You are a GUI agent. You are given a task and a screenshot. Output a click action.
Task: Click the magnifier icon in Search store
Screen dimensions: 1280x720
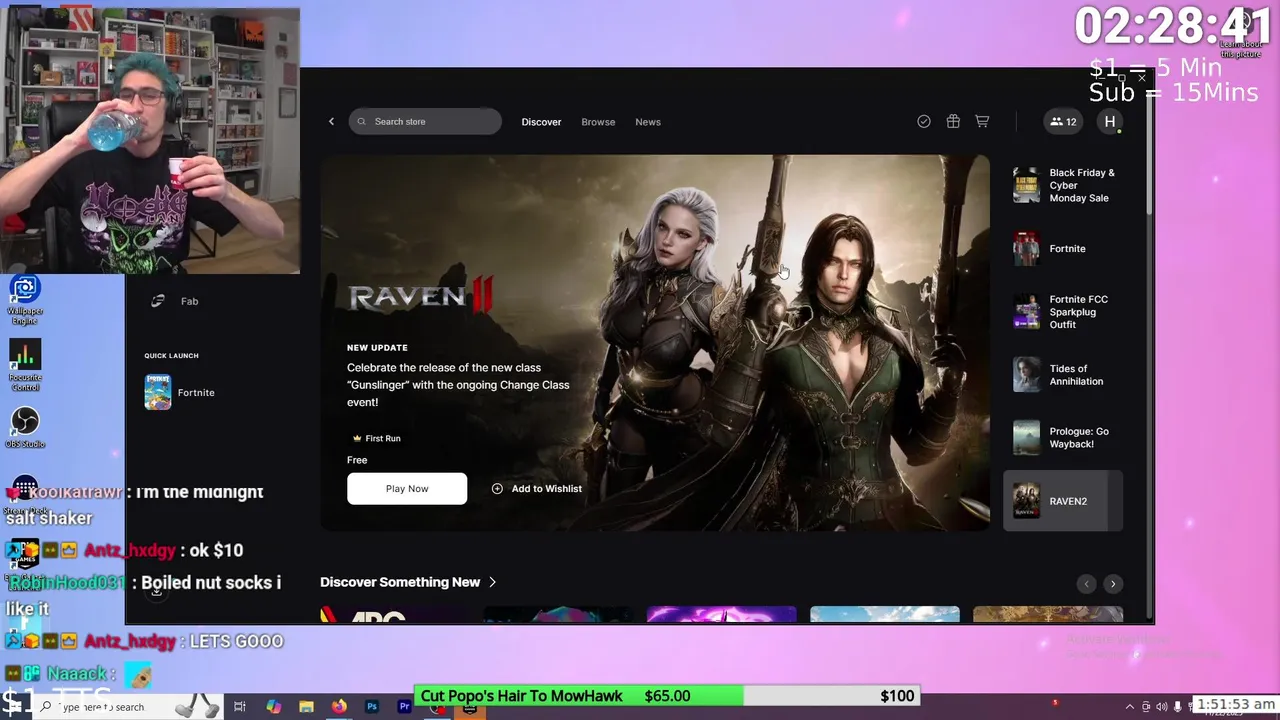(x=362, y=122)
